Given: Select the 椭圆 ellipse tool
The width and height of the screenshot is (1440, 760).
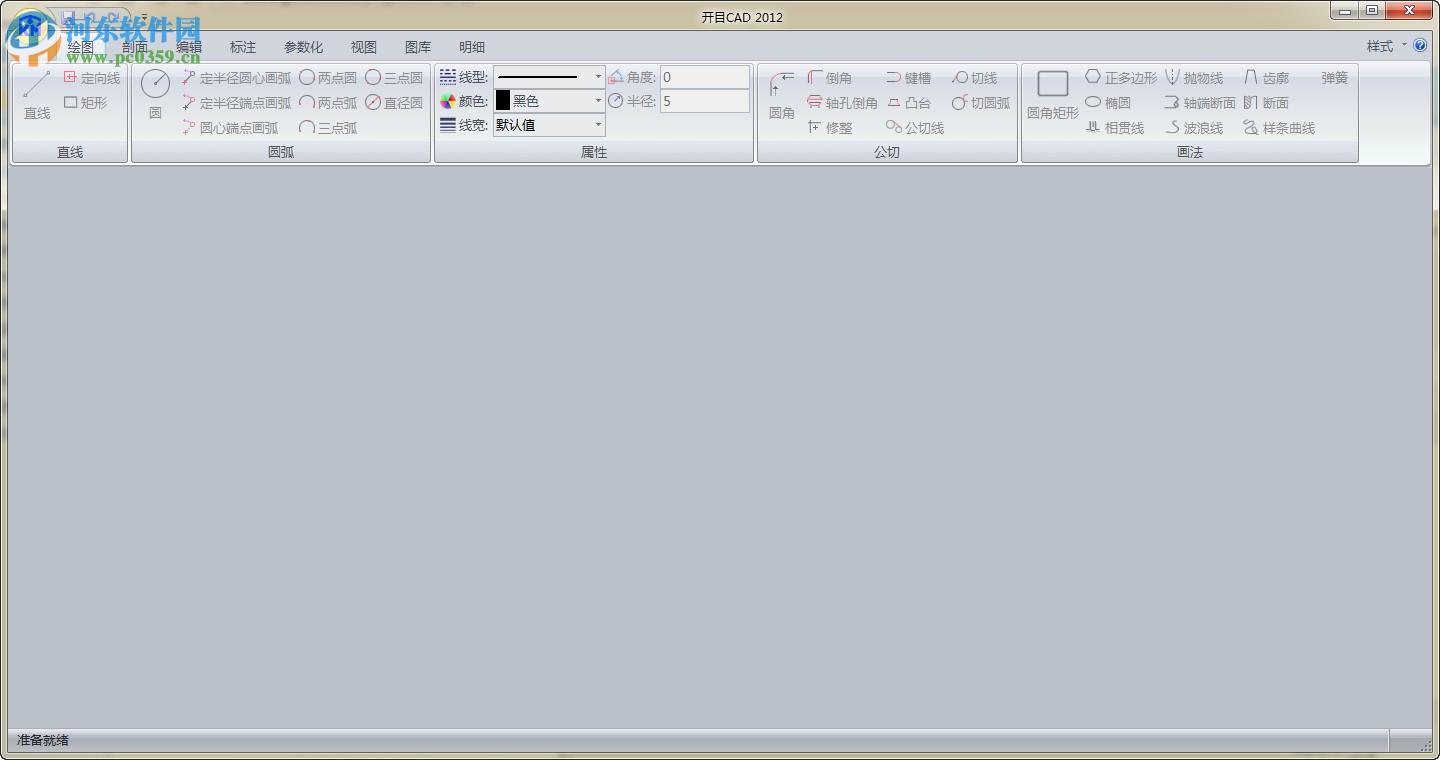Looking at the screenshot, I should [x=1109, y=103].
